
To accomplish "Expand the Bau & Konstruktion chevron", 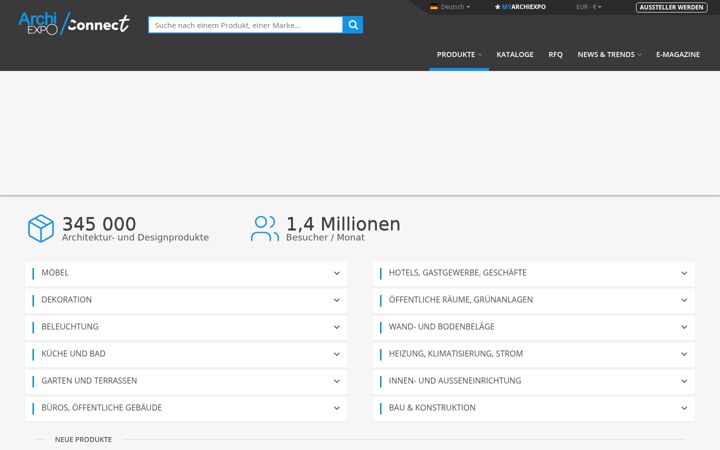I will coord(684,408).
